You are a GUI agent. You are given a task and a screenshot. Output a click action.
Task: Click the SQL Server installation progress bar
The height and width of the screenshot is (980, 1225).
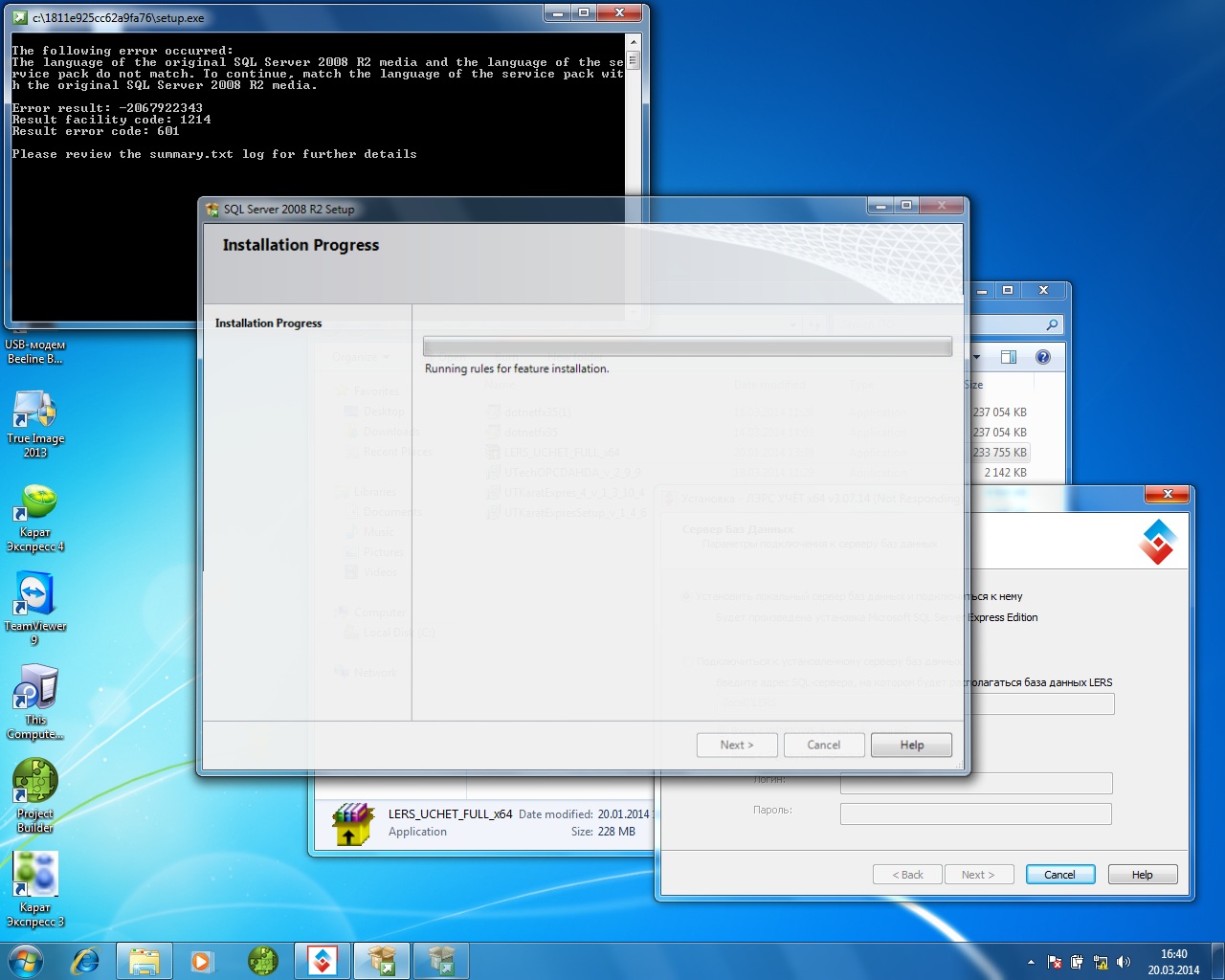click(687, 346)
